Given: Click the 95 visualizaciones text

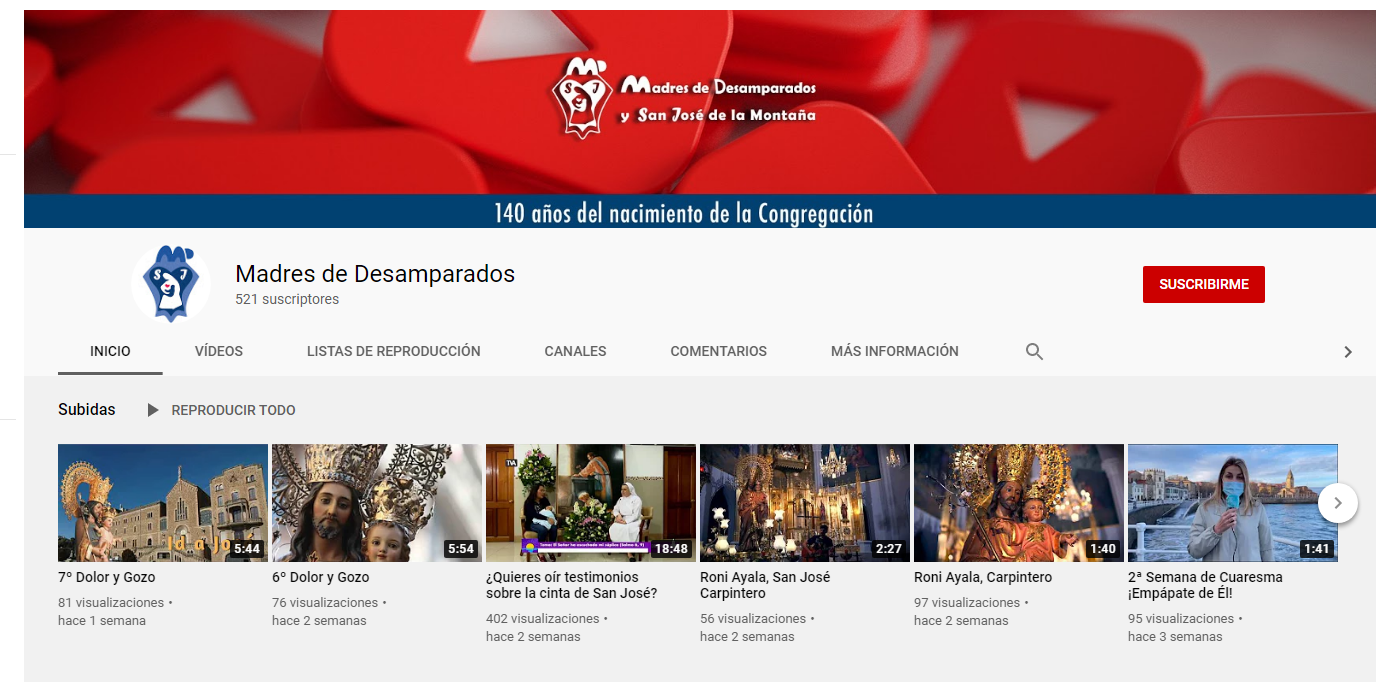Looking at the screenshot, I should (1181, 619).
